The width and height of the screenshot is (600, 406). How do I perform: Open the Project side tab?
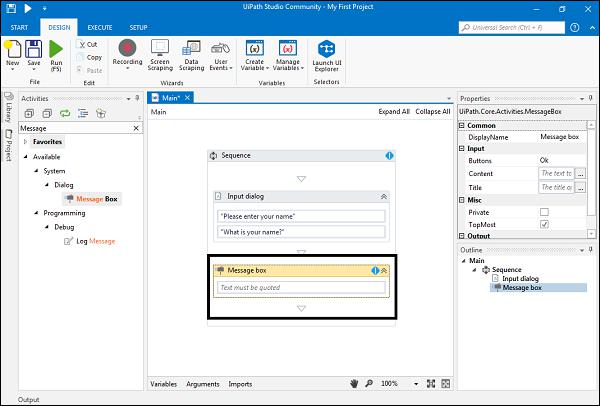click(8, 145)
